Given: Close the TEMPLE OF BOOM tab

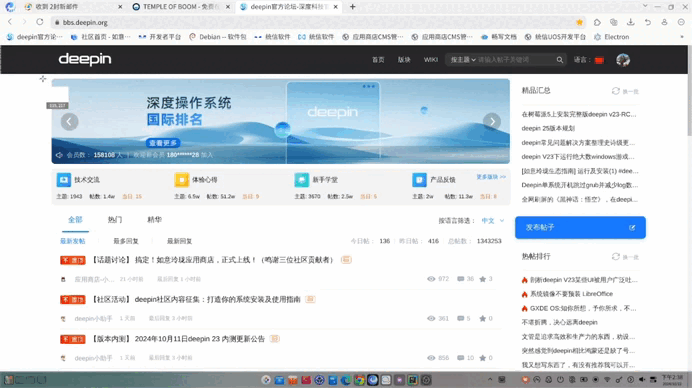Looking at the screenshot, I should coord(228,7).
